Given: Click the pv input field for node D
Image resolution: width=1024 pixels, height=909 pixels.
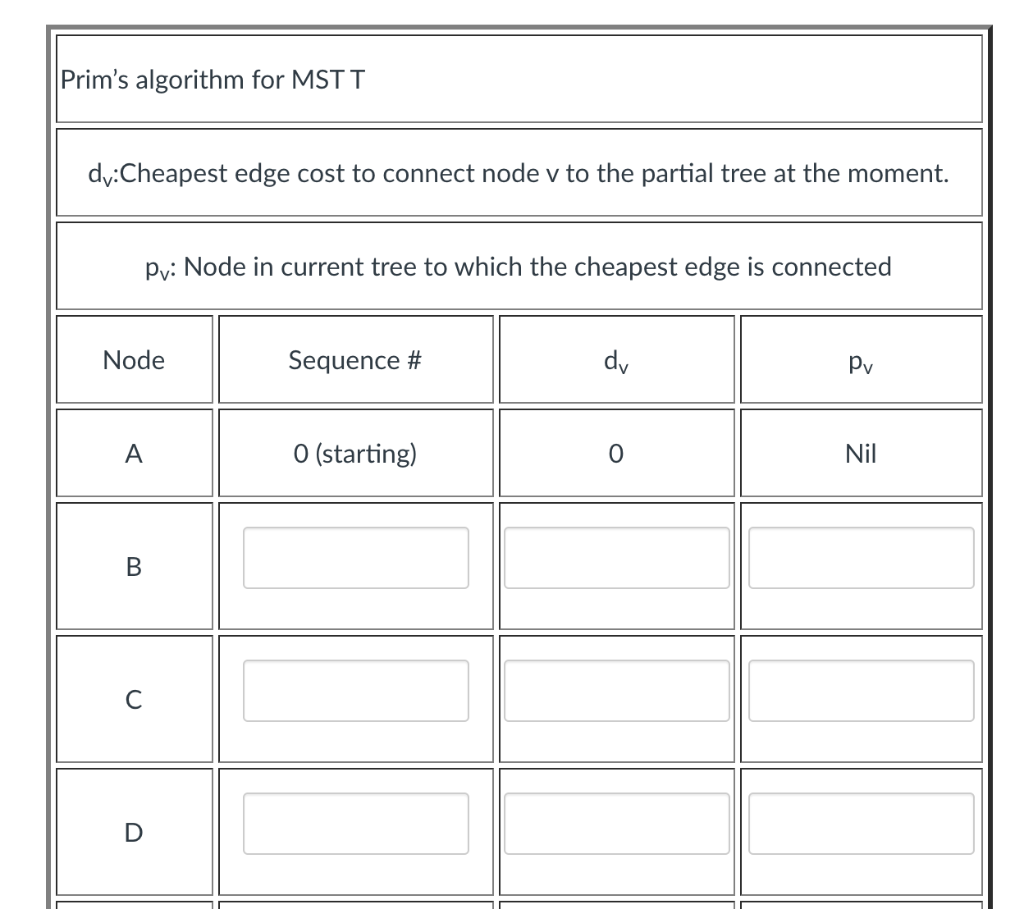Looking at the screenshot, I should 858,824.
